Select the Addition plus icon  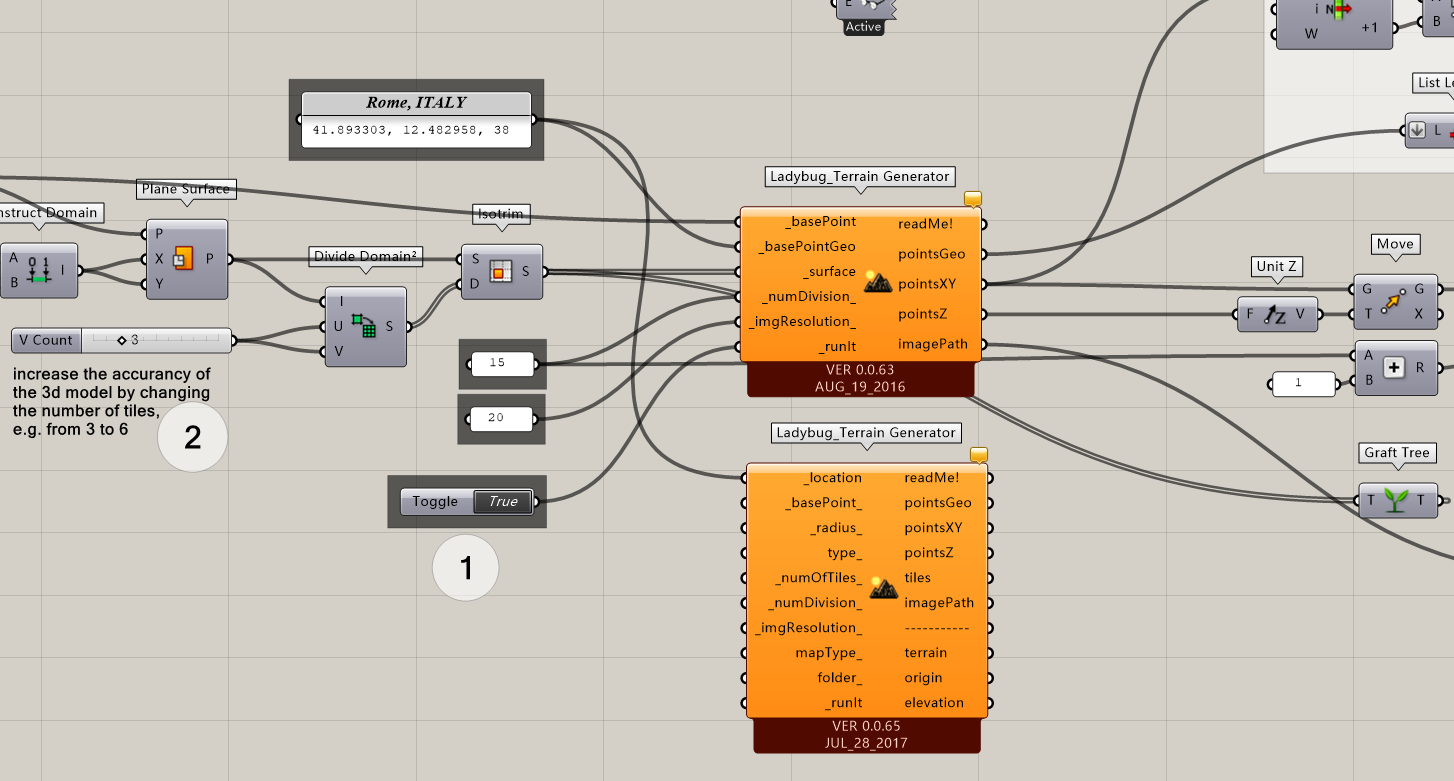(1394, 368)
